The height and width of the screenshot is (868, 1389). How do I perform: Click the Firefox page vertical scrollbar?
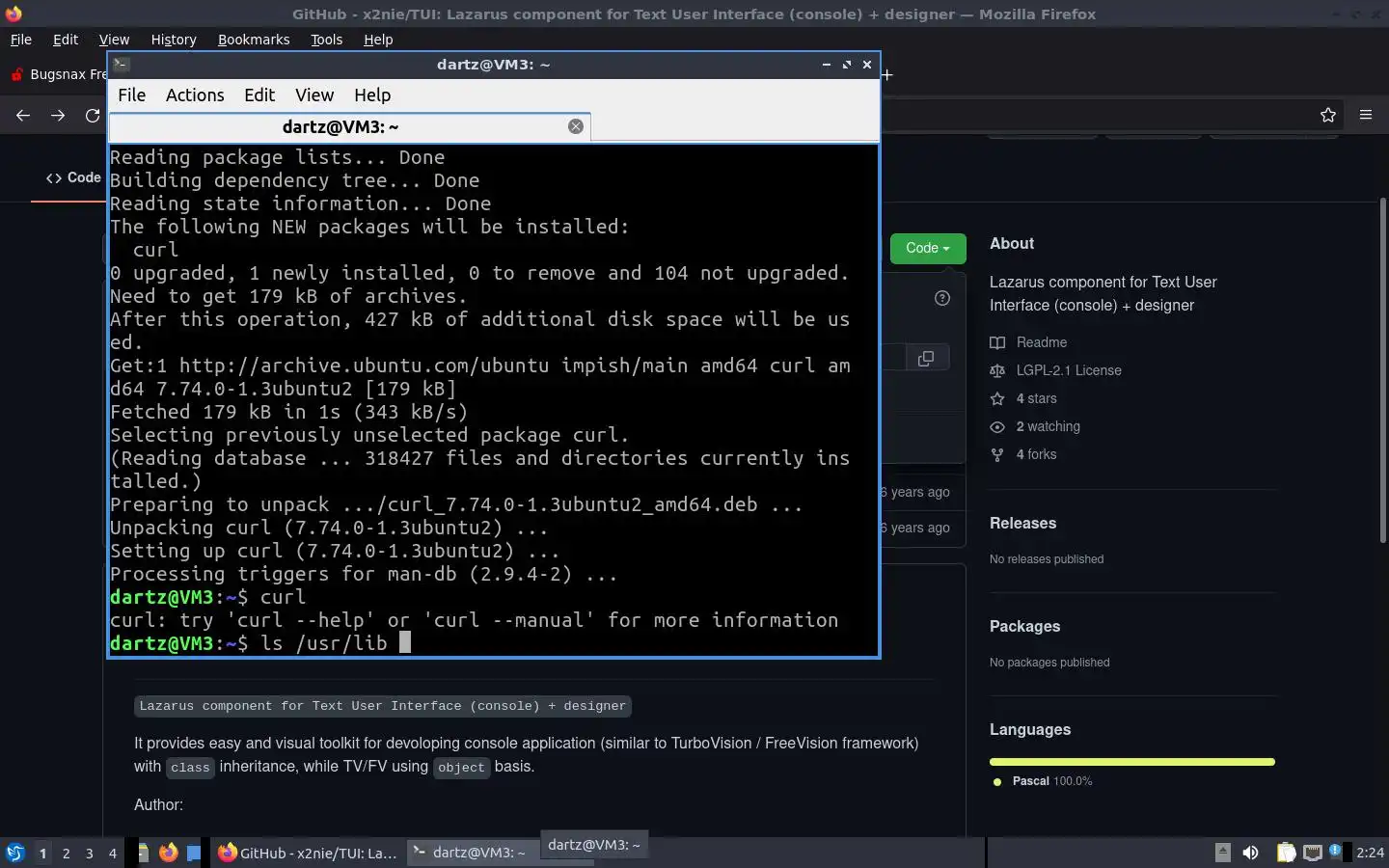[x=1383, y=369]
